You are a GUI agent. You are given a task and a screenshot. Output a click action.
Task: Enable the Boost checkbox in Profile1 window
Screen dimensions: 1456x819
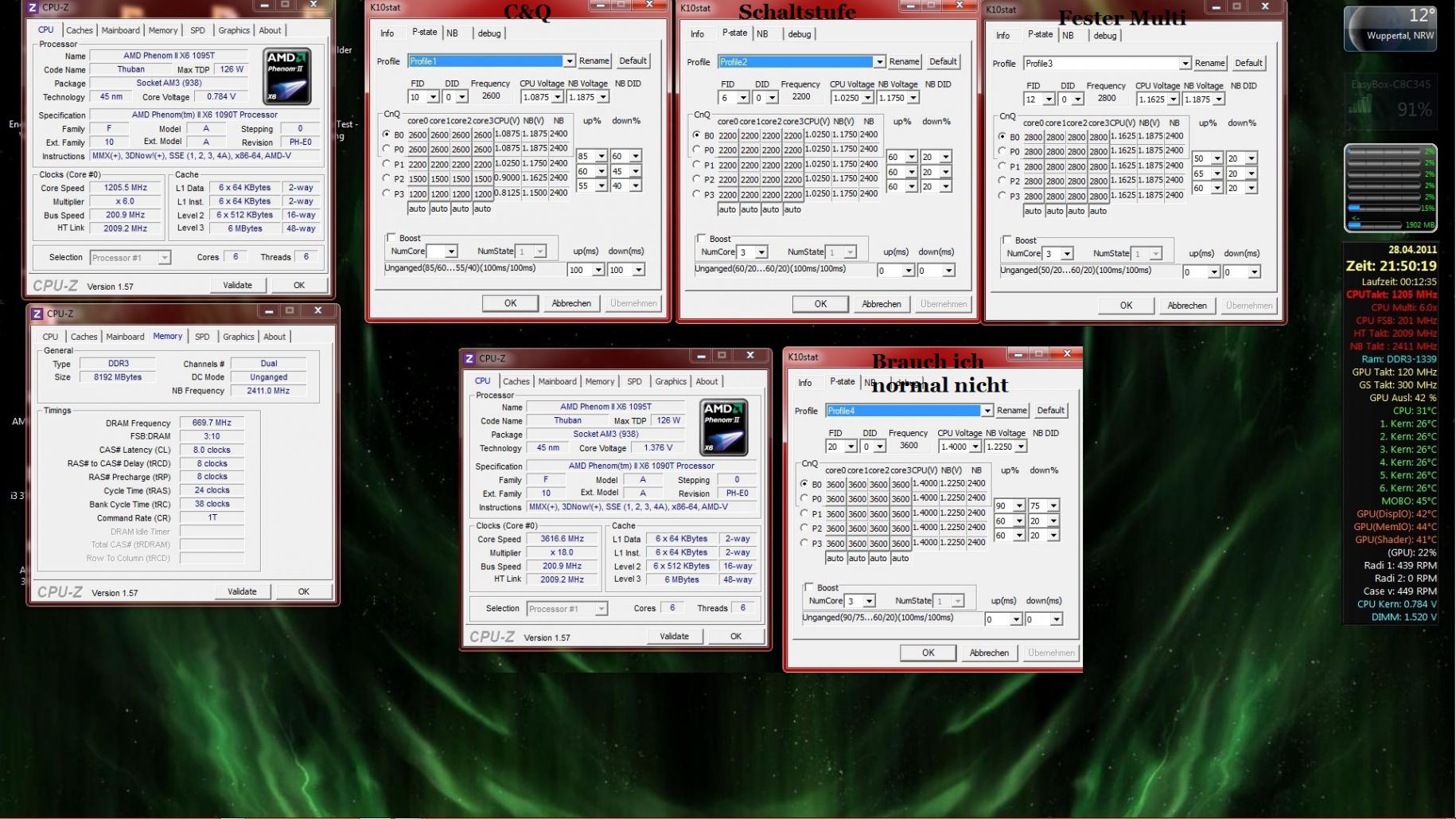pyautogui.click(x=391, y=237)
